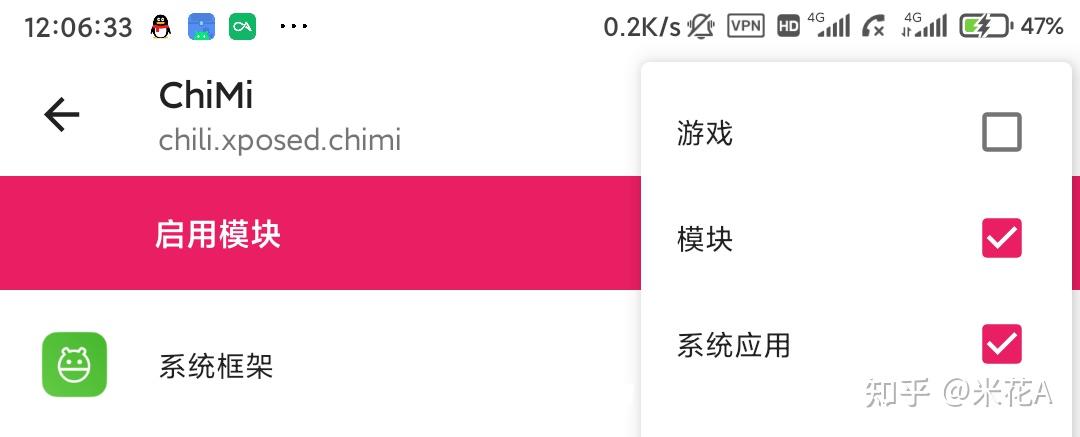Uncheck the 模块 checkbox

pos(1001,238)
